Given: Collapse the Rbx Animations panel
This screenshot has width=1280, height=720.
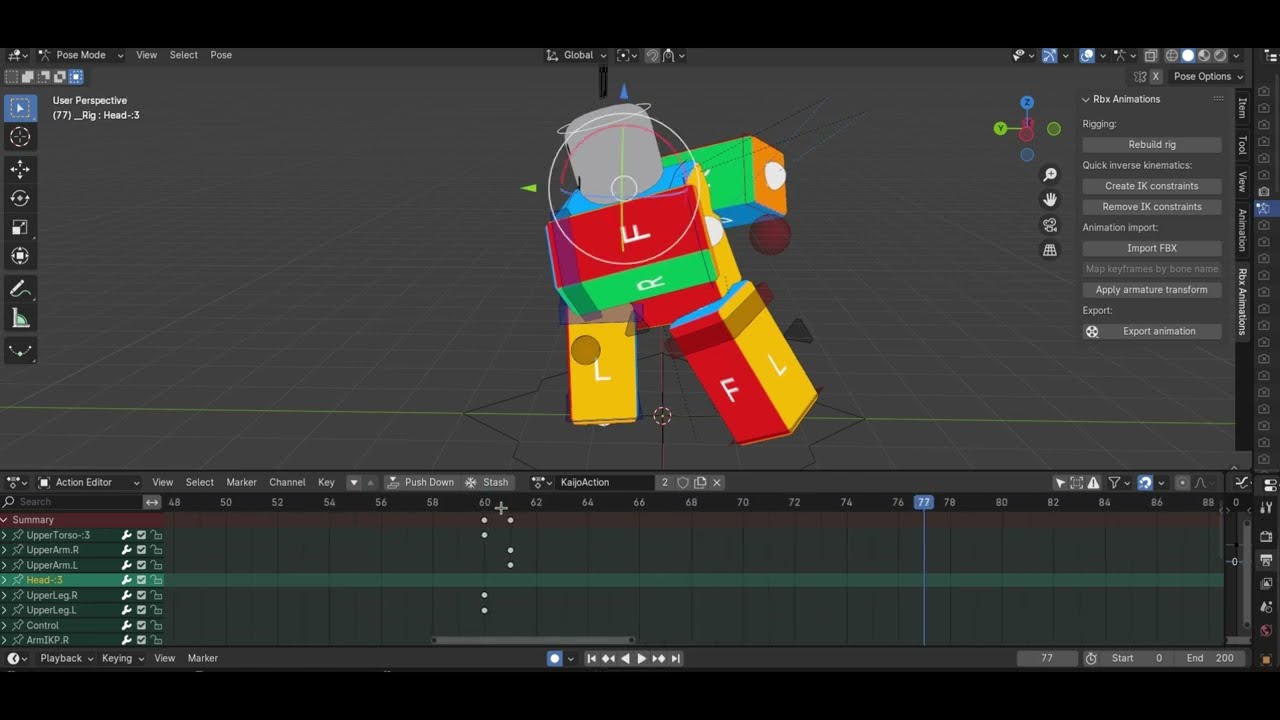Looking at the screenshot, I should 1086,99.
